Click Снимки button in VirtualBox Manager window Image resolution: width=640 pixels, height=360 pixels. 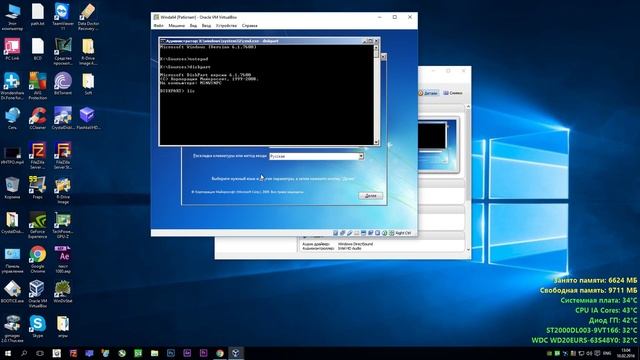coord(453,93)
